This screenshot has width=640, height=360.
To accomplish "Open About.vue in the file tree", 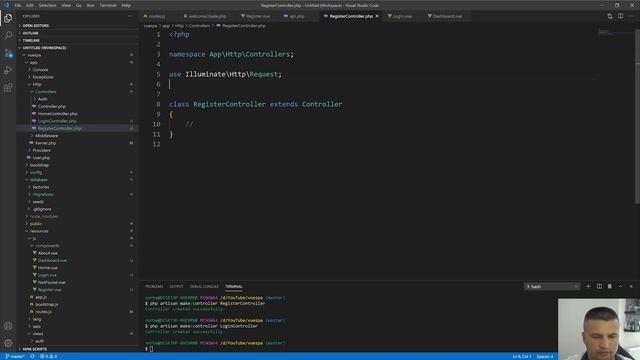I will pos(47,253).
